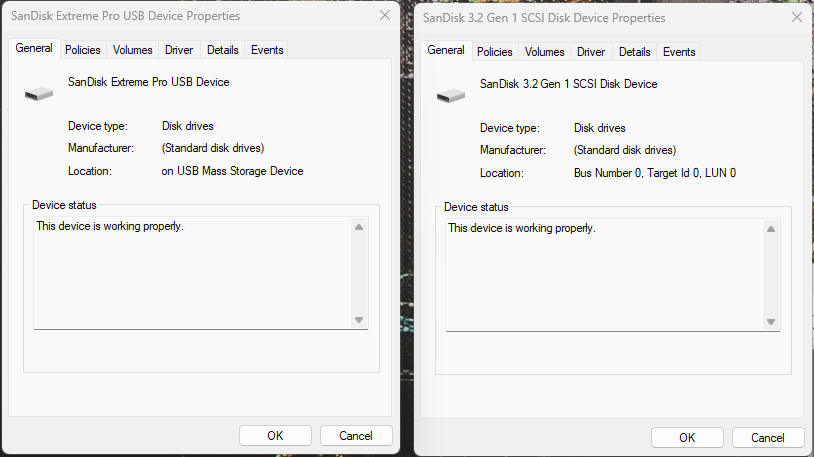Click status text in Extreme Pro device status box
The image size is (814, 457).
110,226
